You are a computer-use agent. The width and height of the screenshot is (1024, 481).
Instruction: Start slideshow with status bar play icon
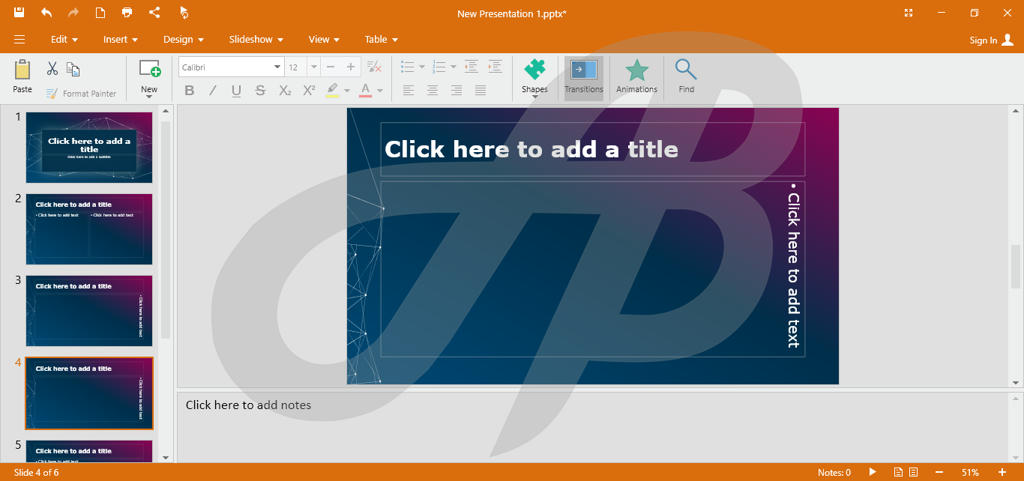(872, 472)
